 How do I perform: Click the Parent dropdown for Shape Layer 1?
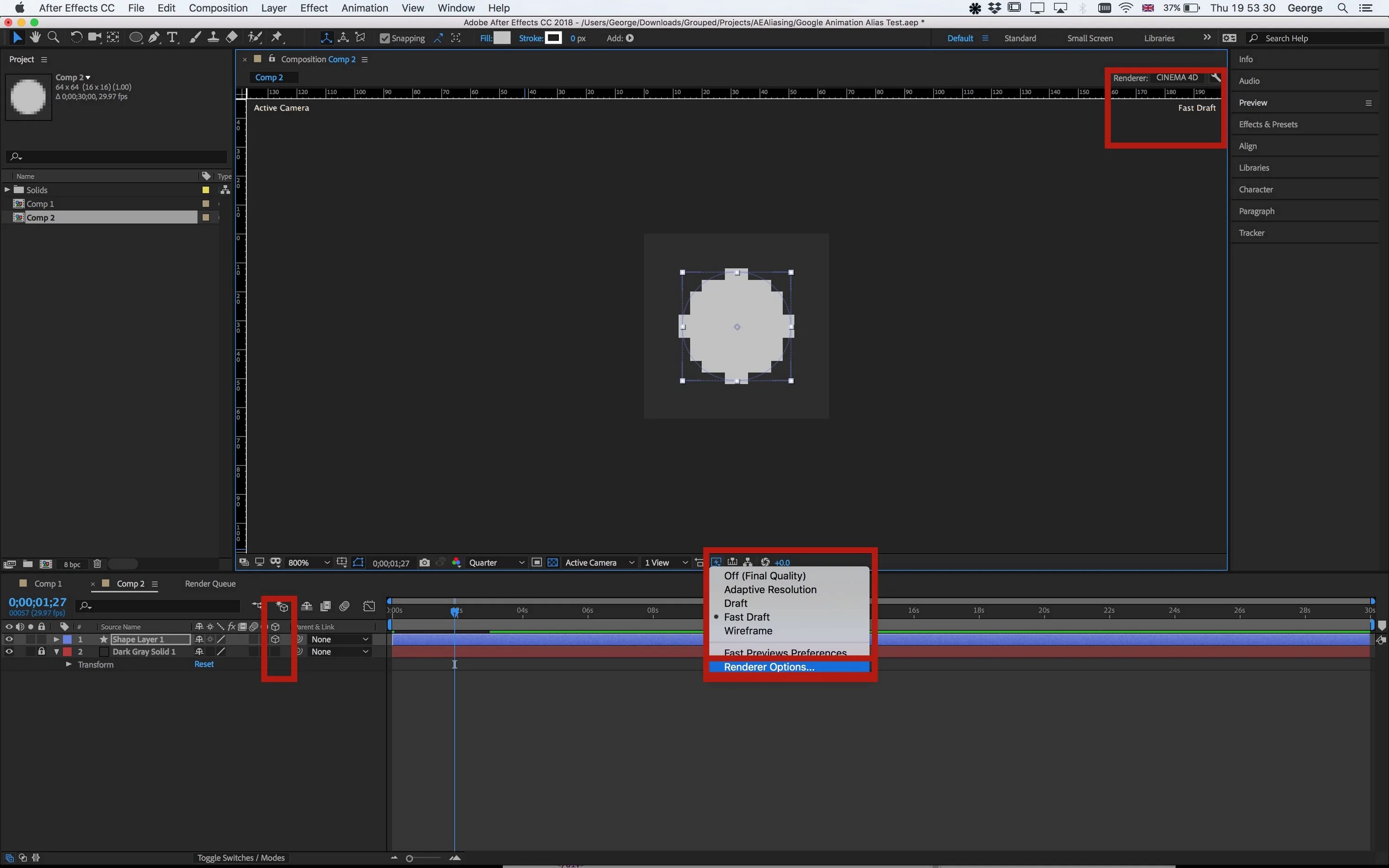(x=340, y=639)
